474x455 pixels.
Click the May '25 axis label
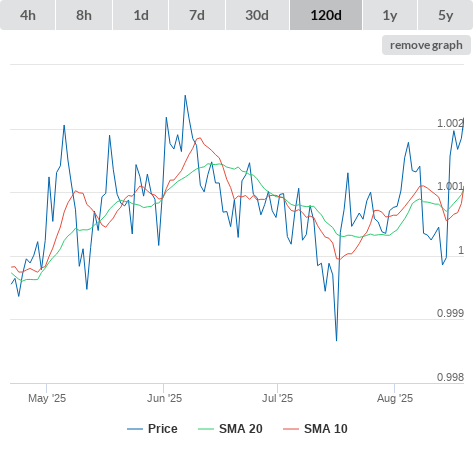(x=47, y=398)
